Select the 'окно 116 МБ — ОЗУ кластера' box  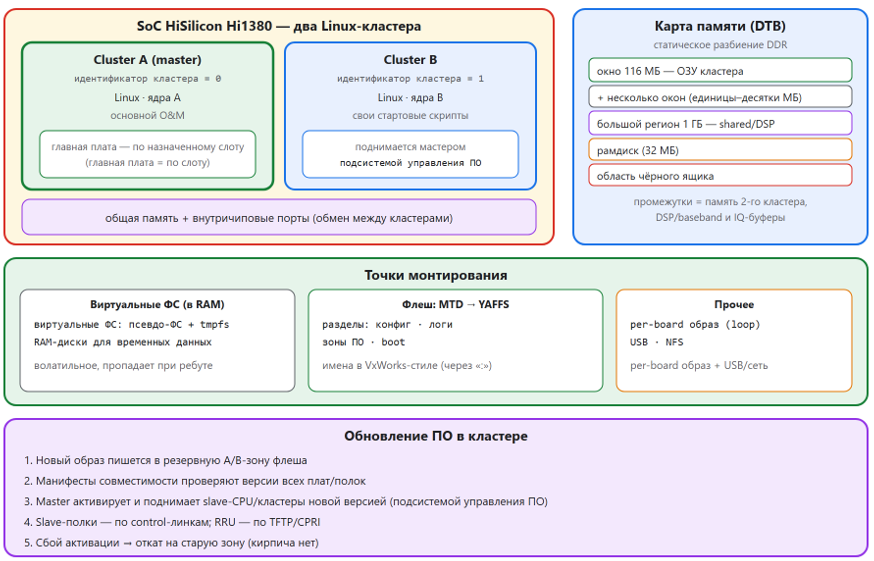pyautogui.click(x=720, y=70)
